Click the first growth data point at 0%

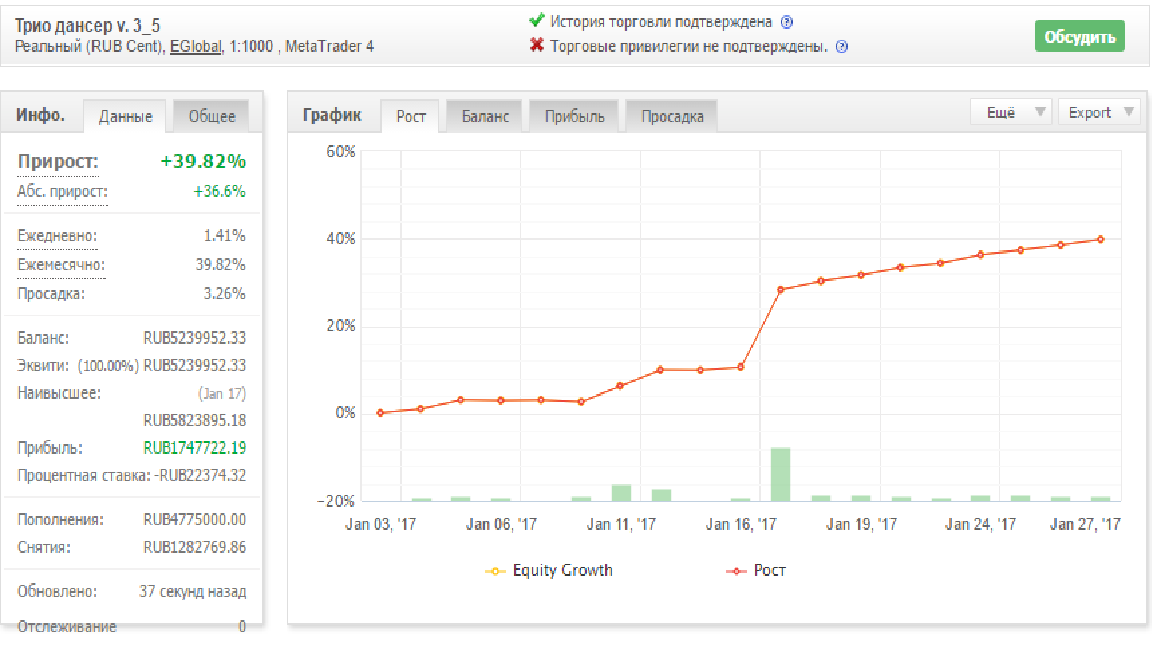tap(380, 413)
